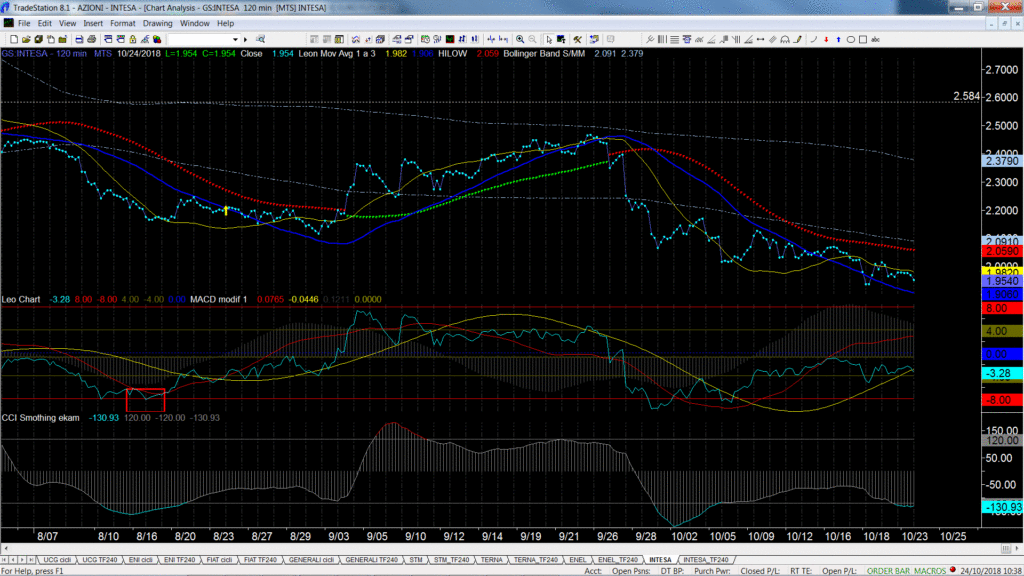Select the ellipse drawing tool
The width and height of the screenshot is (1024, 576).
850,39
